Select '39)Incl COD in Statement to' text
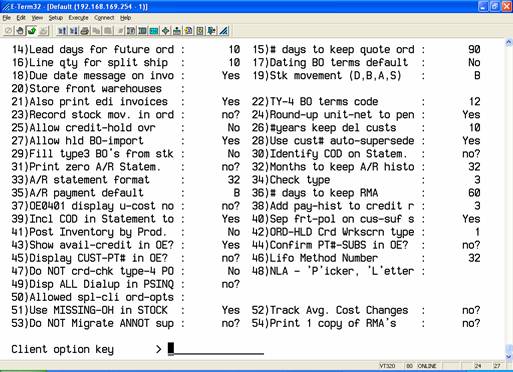 pyautogui.click(x=93, y=218)
